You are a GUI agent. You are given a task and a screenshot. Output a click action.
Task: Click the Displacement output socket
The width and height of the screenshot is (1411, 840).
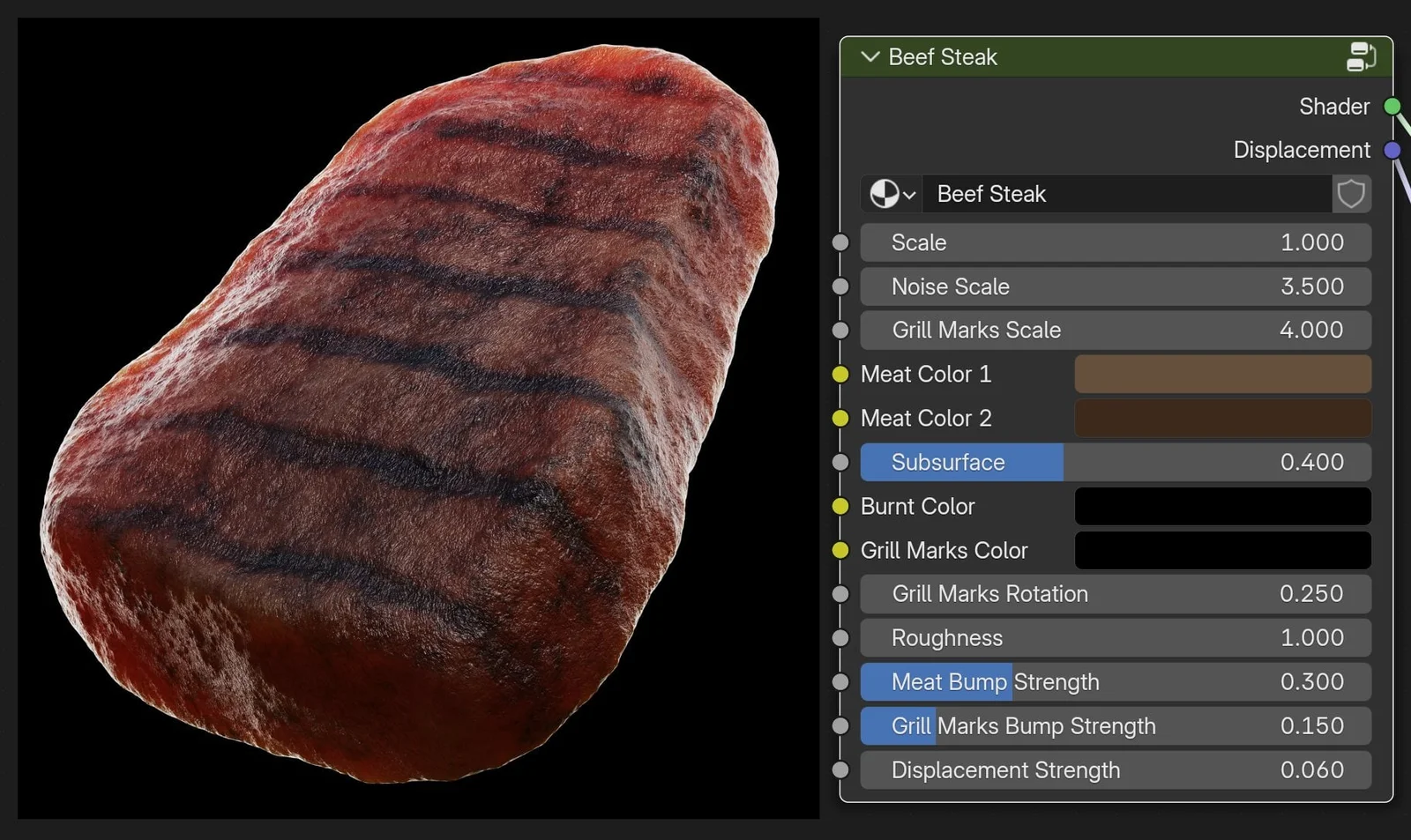1393,149
